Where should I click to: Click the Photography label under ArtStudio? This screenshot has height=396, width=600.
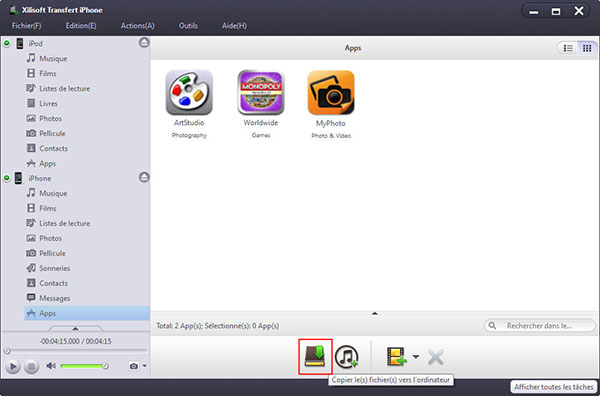189,135
